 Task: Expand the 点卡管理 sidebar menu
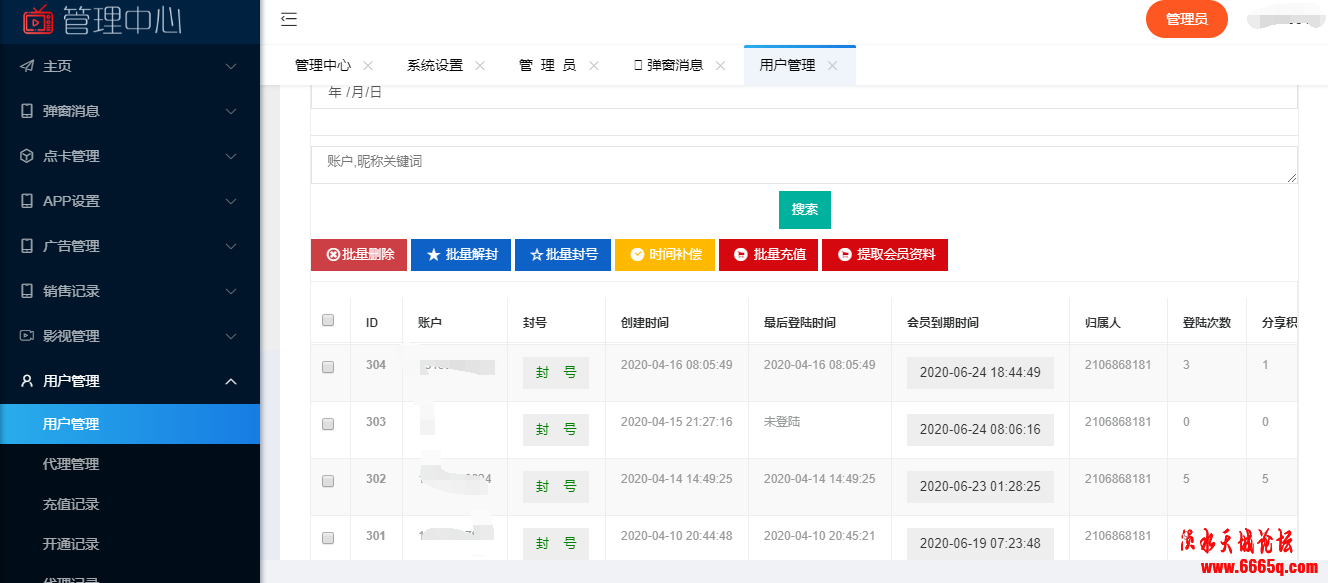[x=231, y=156]
